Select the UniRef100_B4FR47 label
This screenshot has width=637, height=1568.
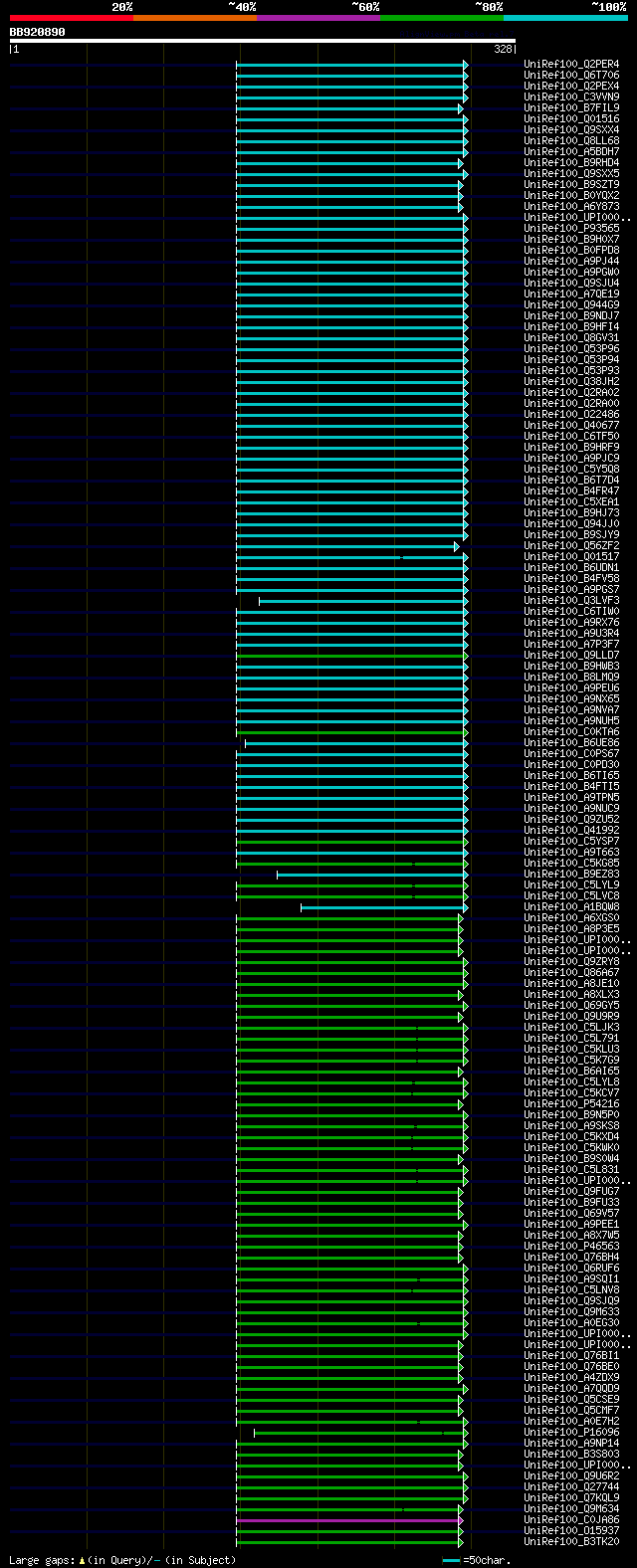(571, 491)
